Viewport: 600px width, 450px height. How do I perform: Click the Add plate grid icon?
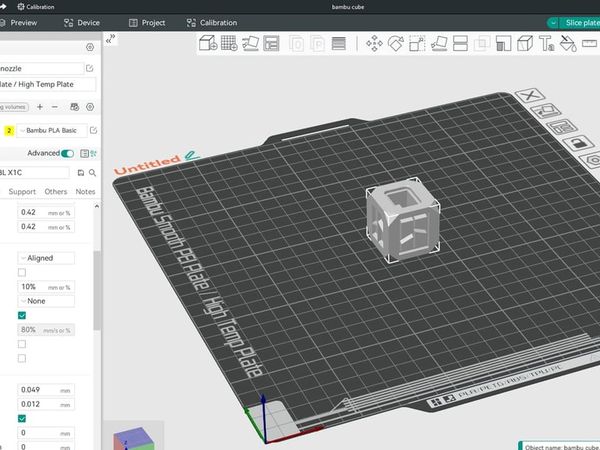tap(229, 43)
